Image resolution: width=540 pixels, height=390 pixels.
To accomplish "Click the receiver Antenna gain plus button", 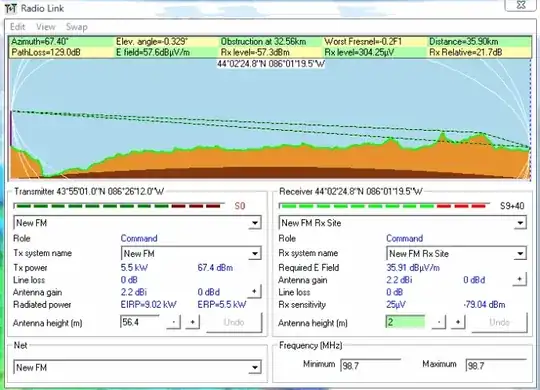I will (519, 279).
